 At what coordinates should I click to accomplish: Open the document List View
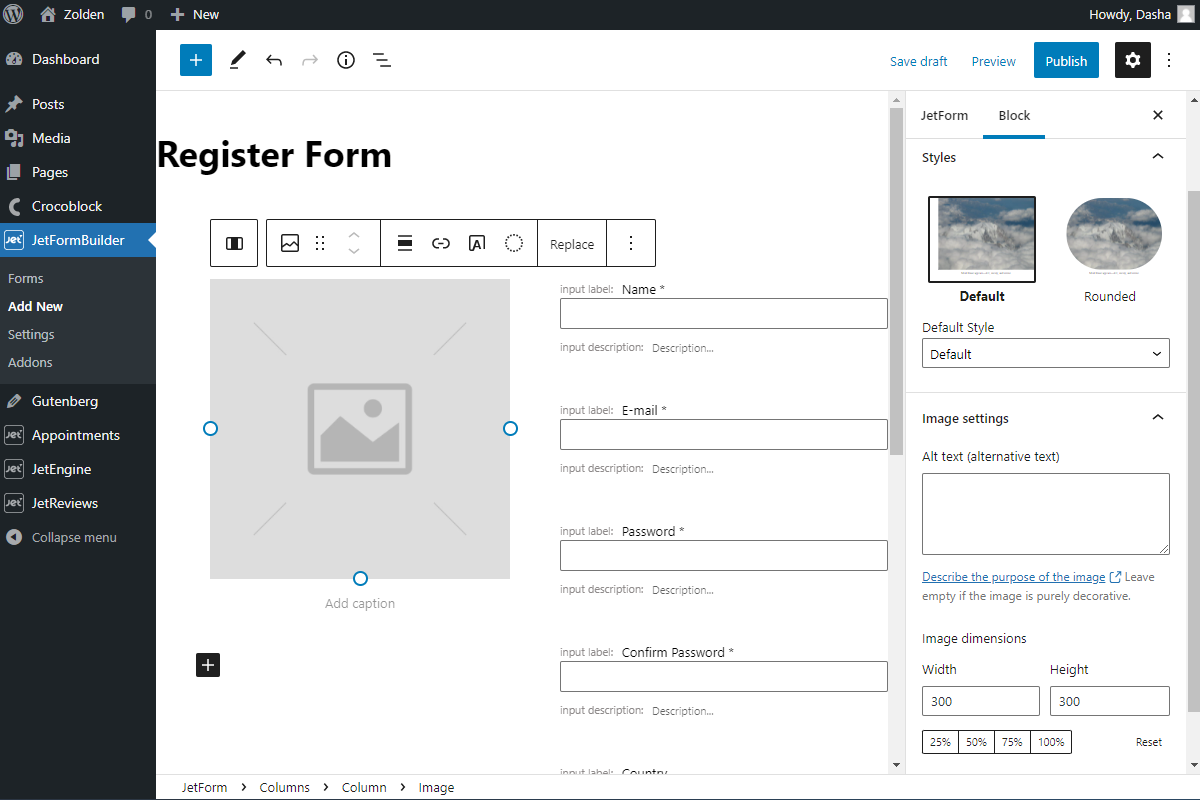pos(381,60)
